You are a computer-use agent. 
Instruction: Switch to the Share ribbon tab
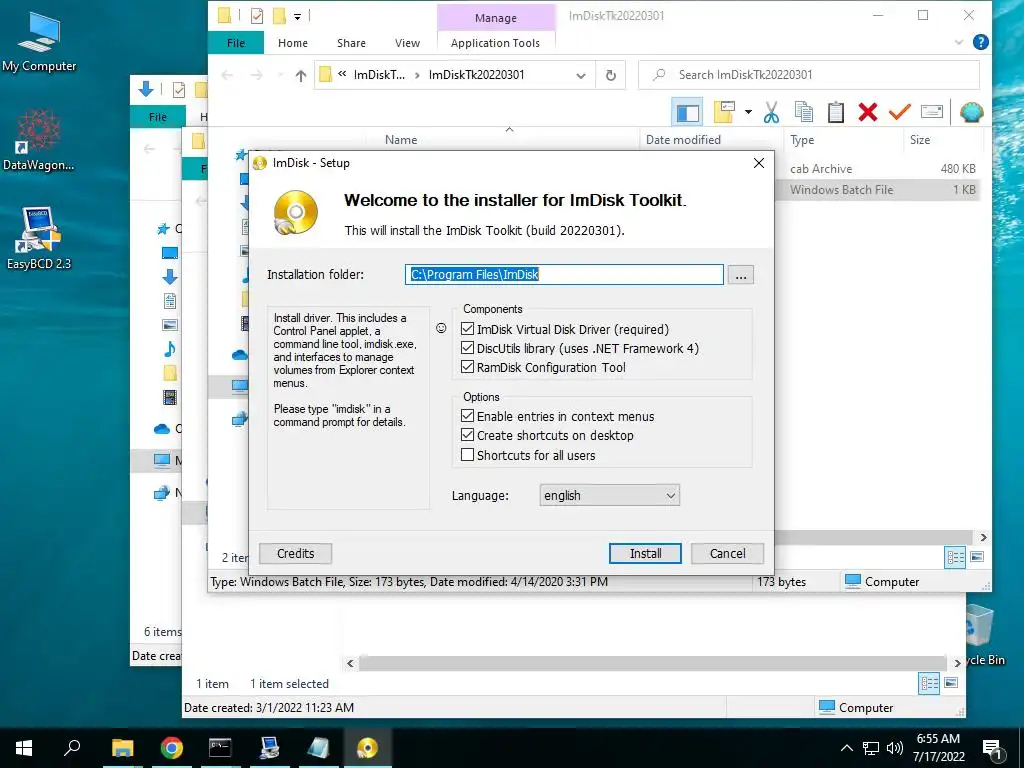click(x=351, y=43)
